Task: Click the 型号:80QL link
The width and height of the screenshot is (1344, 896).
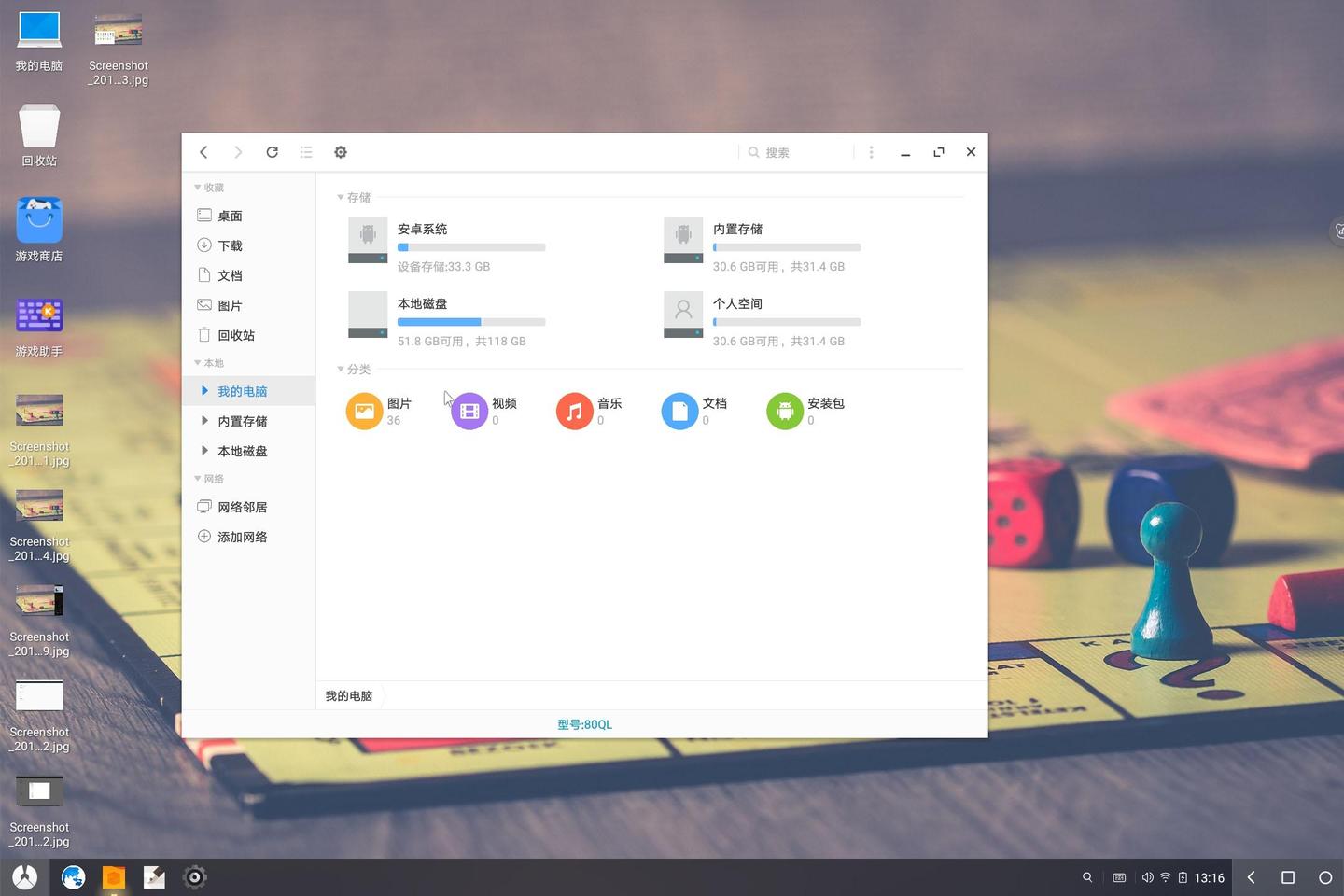Action: coord(583,723)
